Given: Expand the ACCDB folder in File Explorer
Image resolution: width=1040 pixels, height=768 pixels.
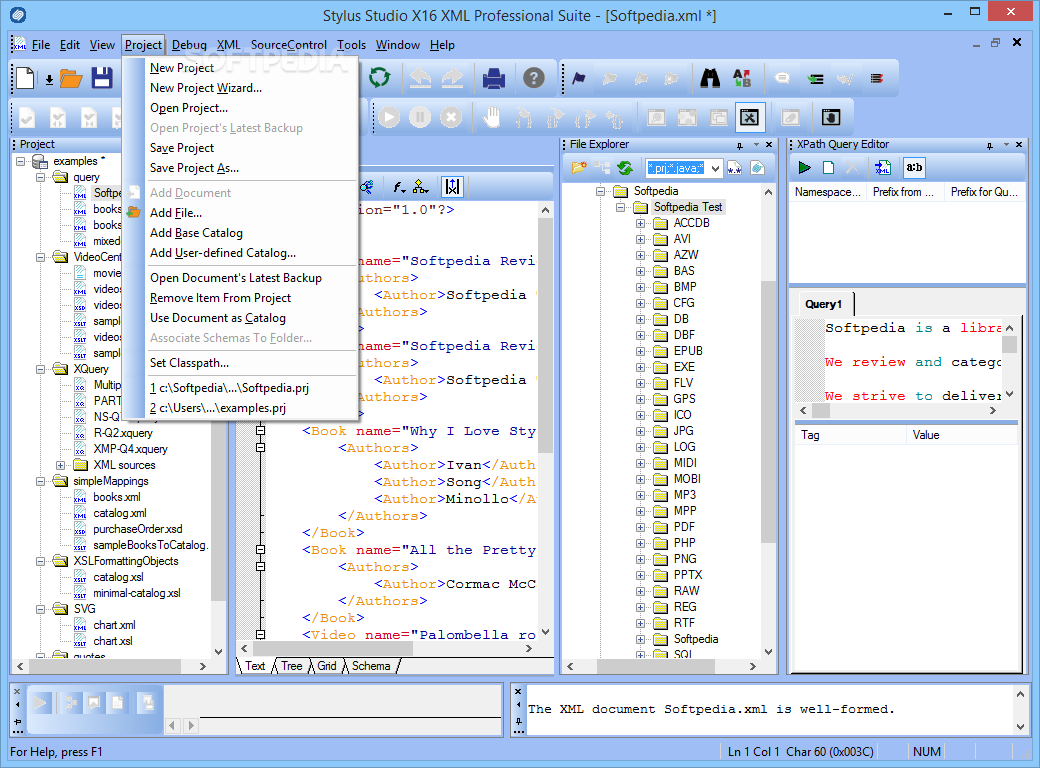Looking at the screenshot, I should [x=640, y=224].
